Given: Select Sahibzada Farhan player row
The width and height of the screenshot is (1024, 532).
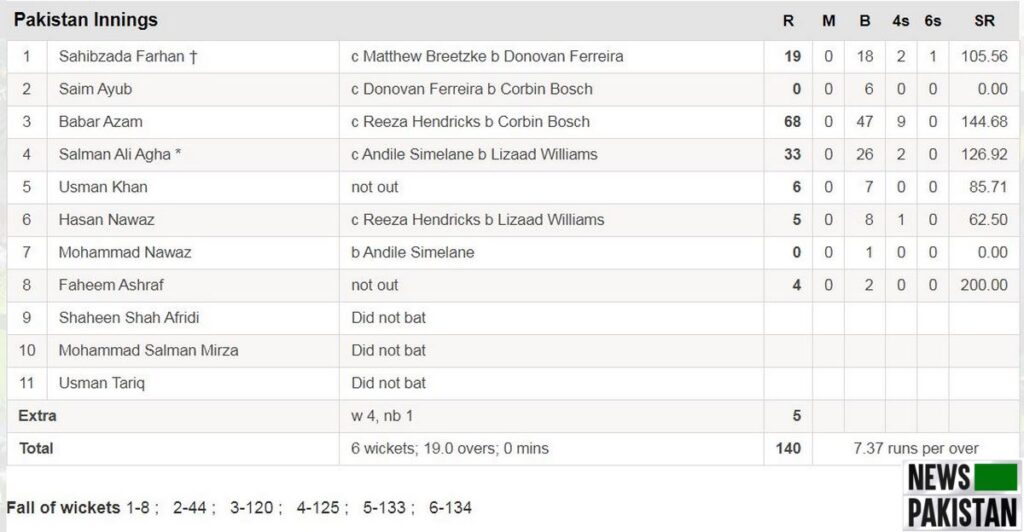Looking at the screenshot, I should (x=127, y=57).
